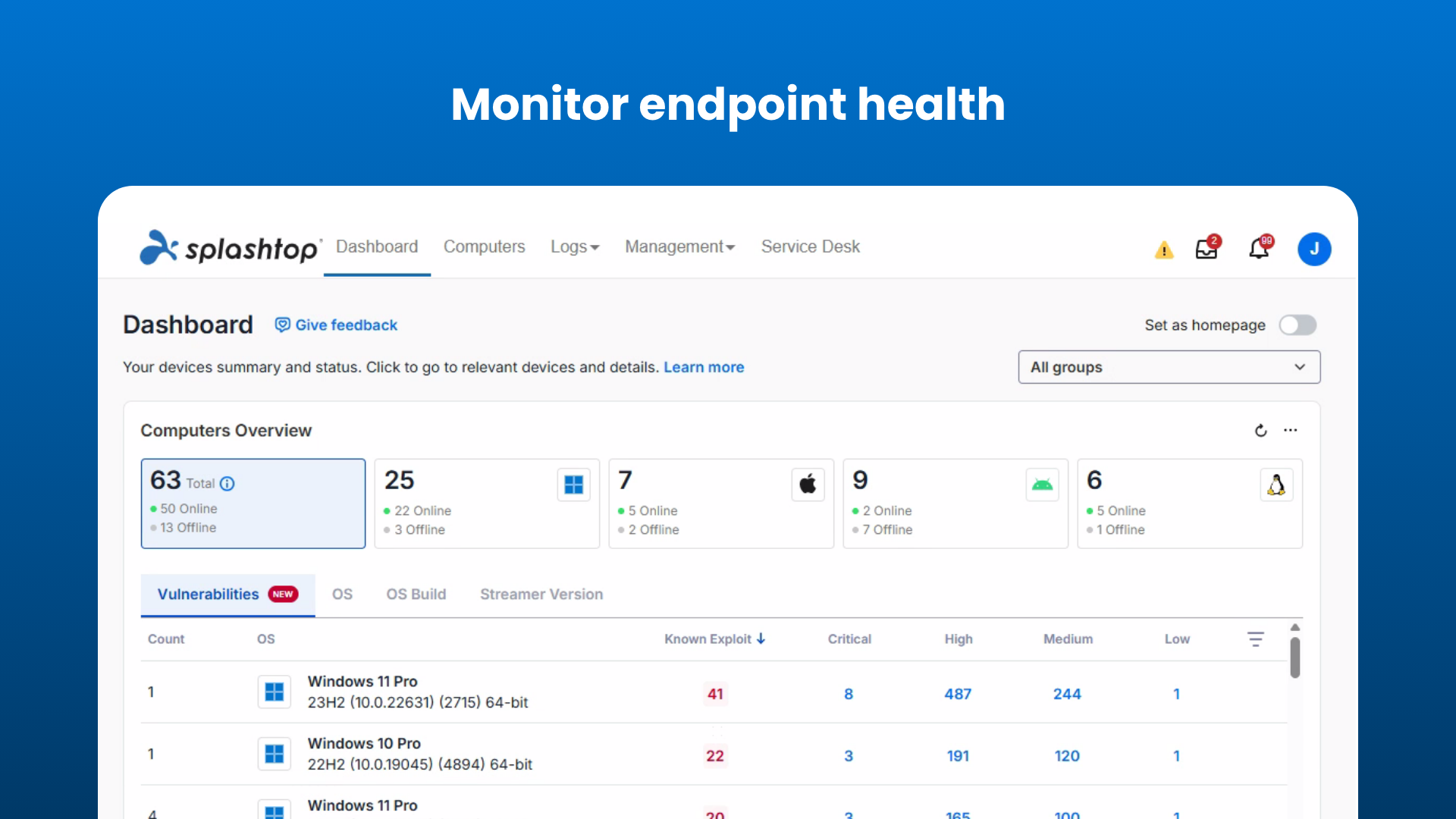
Task: Sort by the Known Exploit column arrow
Action: (x=762, y=639)
